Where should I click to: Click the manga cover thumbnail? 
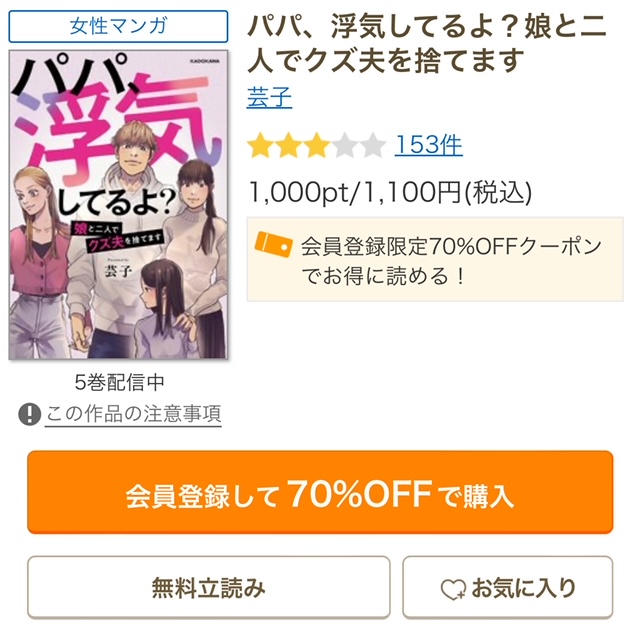(118, 205)
